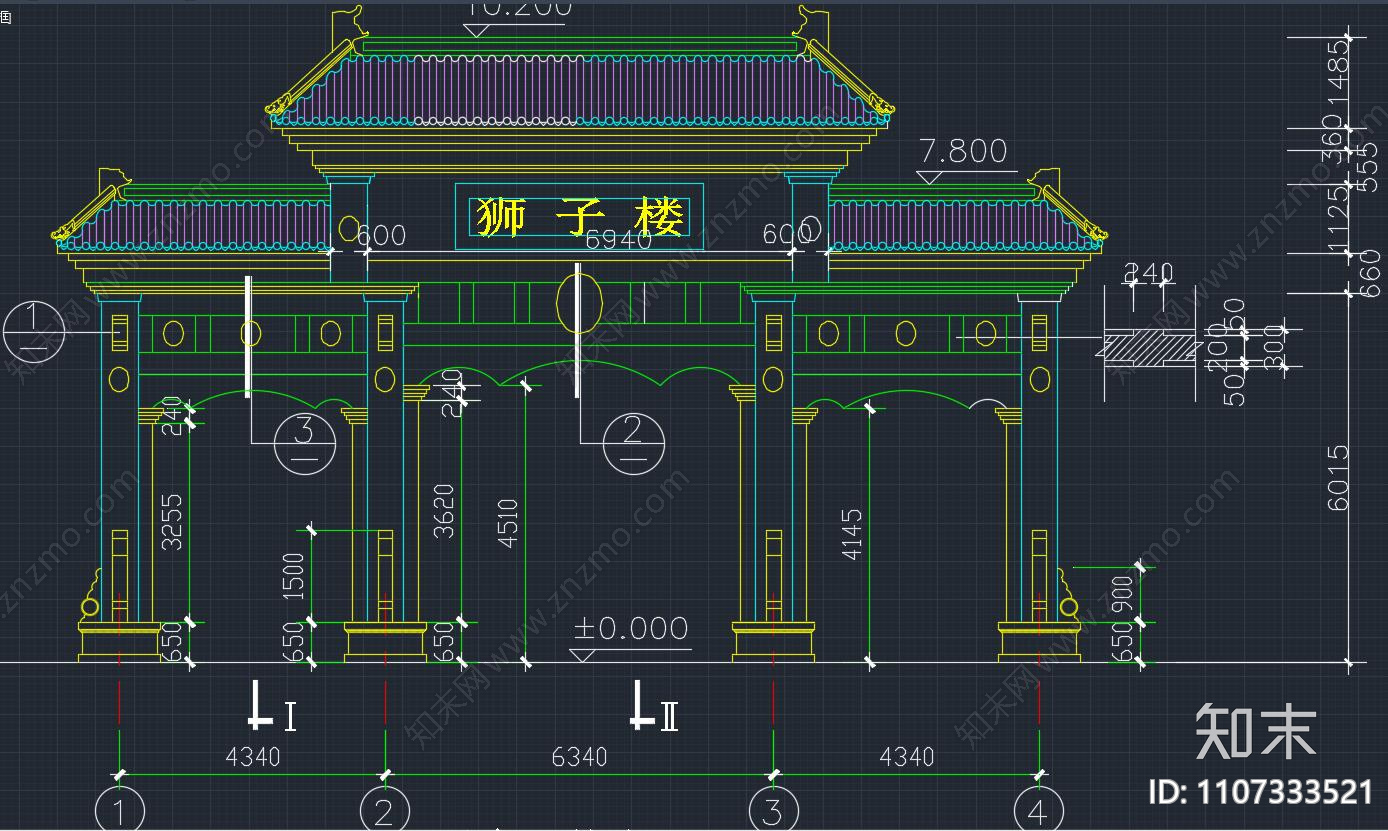The image size is (1388, 831).
Task: Click axis bubble 1 at the bottom
Action: click(x=119, y=810)
